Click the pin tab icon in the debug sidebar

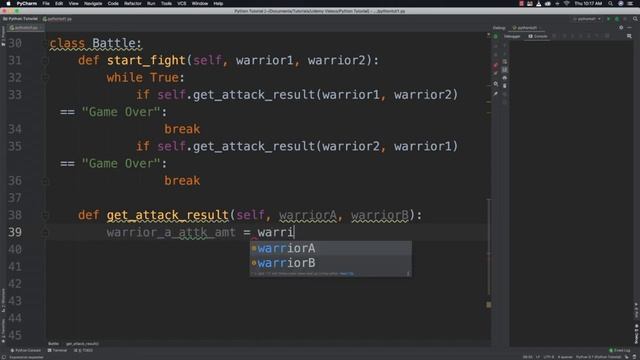pyautogui.click(x=496, y=93)
